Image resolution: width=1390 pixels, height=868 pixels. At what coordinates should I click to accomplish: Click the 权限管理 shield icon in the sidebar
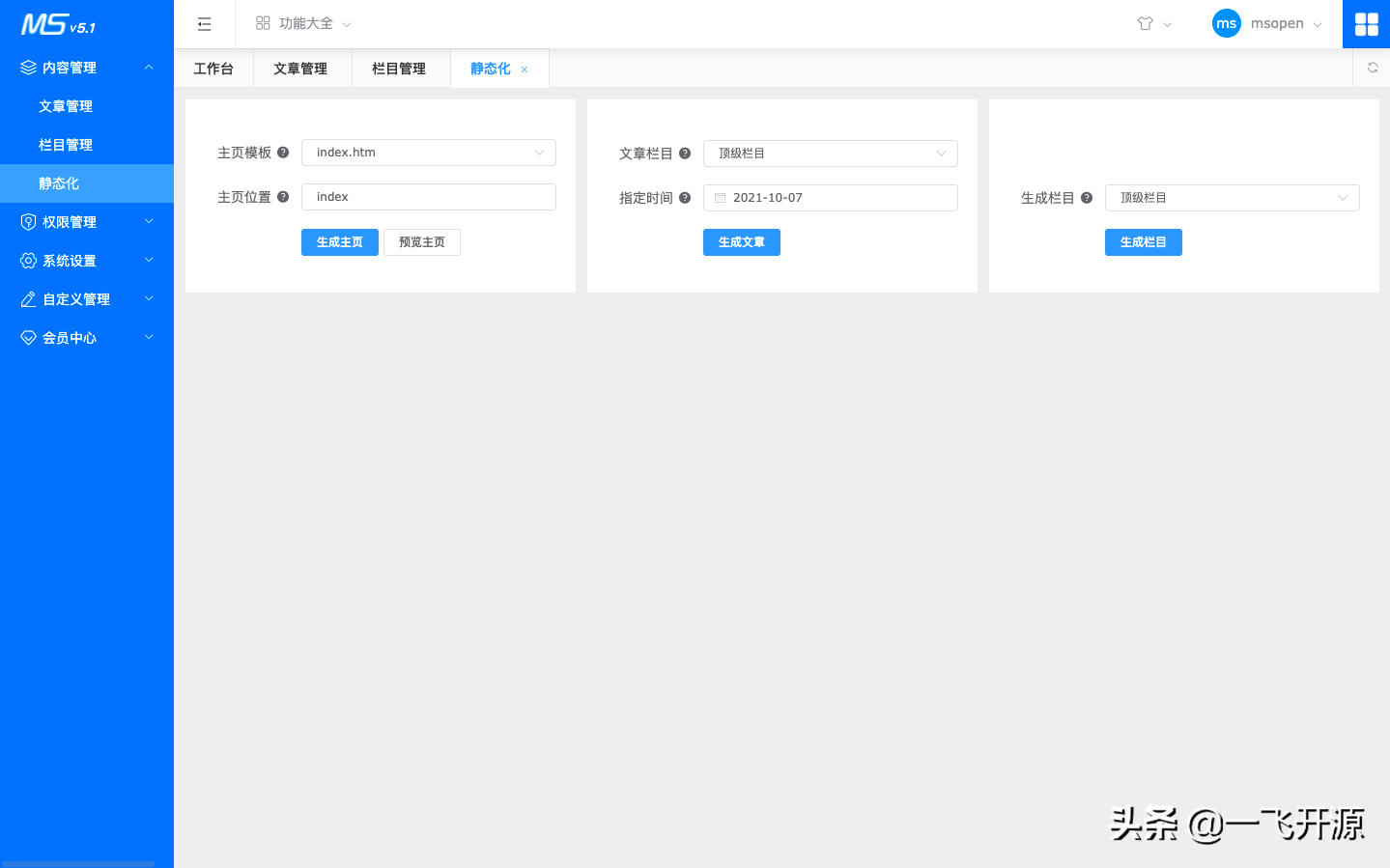point(27,221)
